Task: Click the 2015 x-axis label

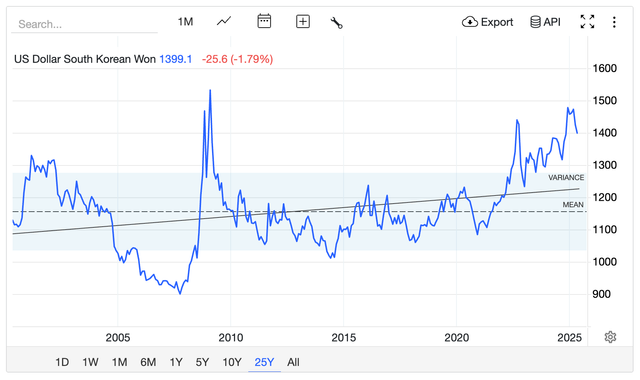Action: pos(344,338)
